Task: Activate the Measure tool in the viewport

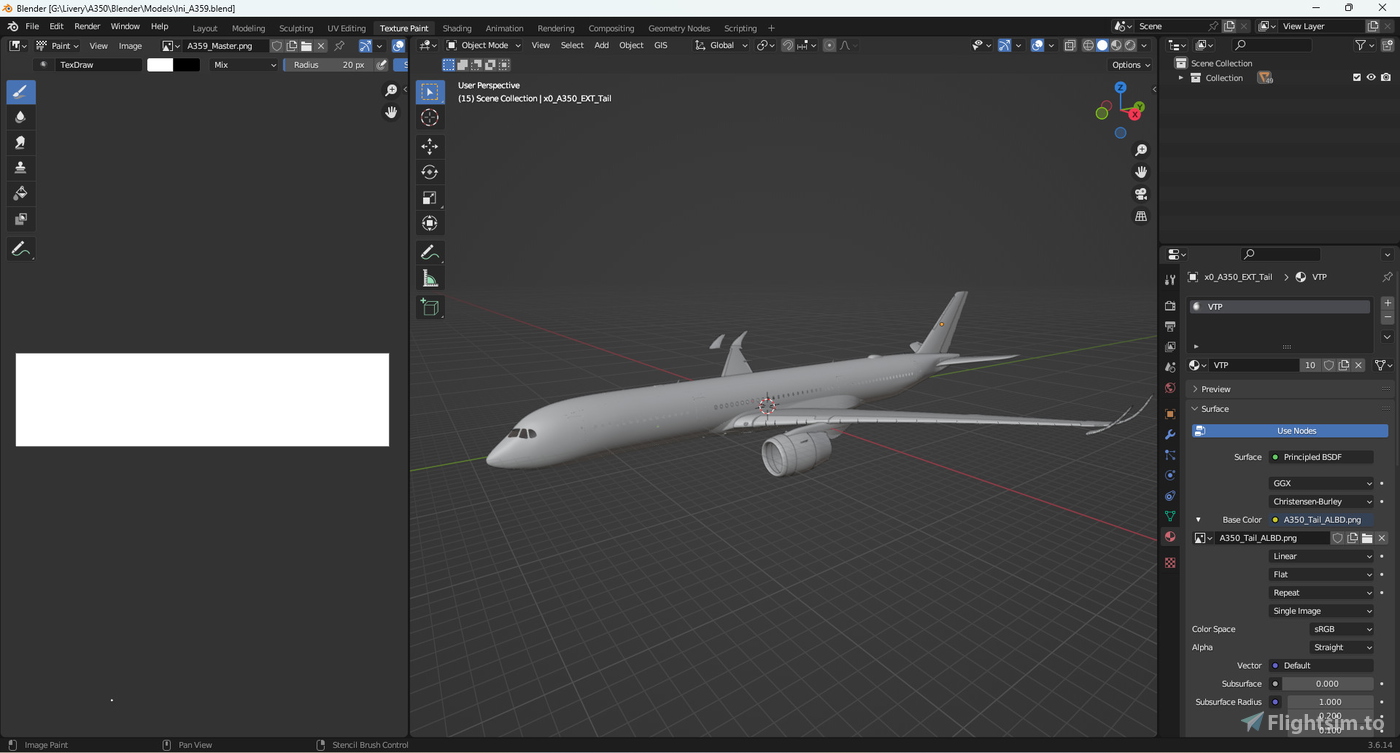Action: tap(430, 278)
